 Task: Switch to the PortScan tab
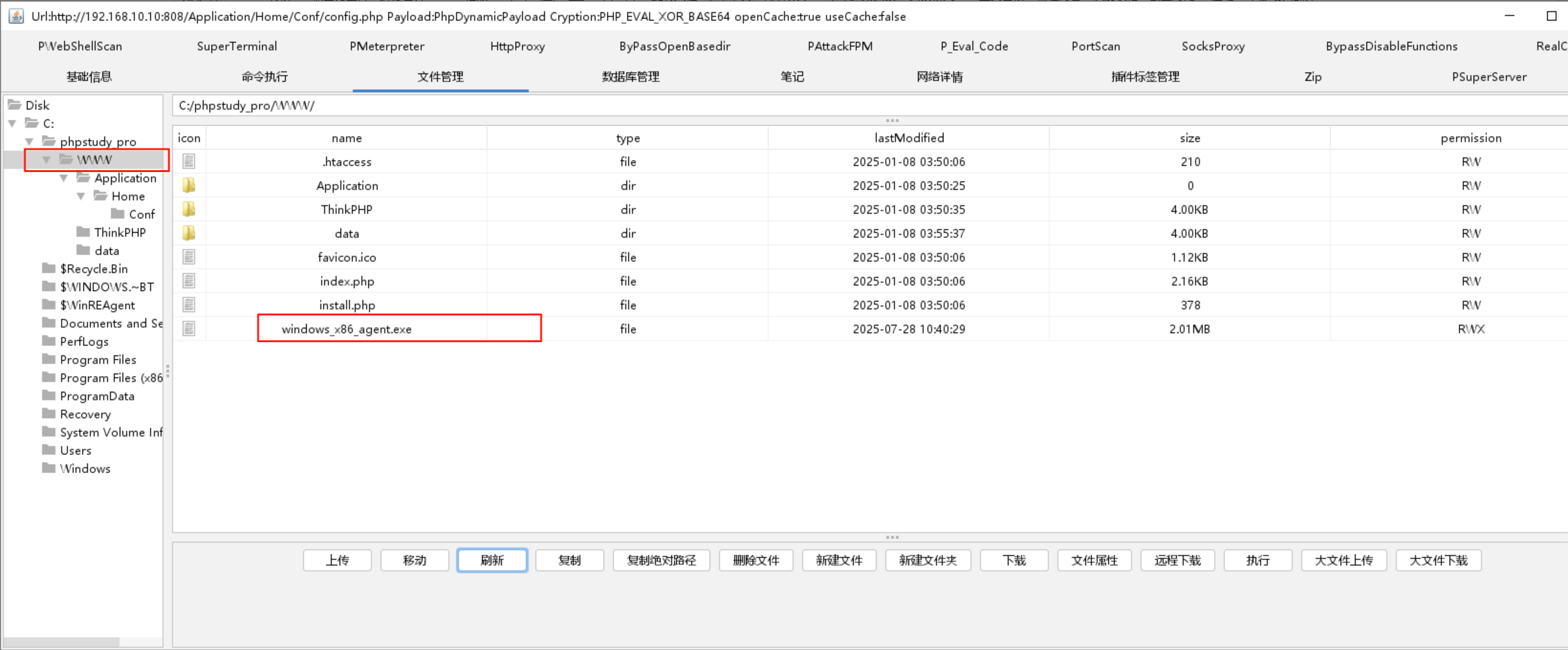(1096, 47)
